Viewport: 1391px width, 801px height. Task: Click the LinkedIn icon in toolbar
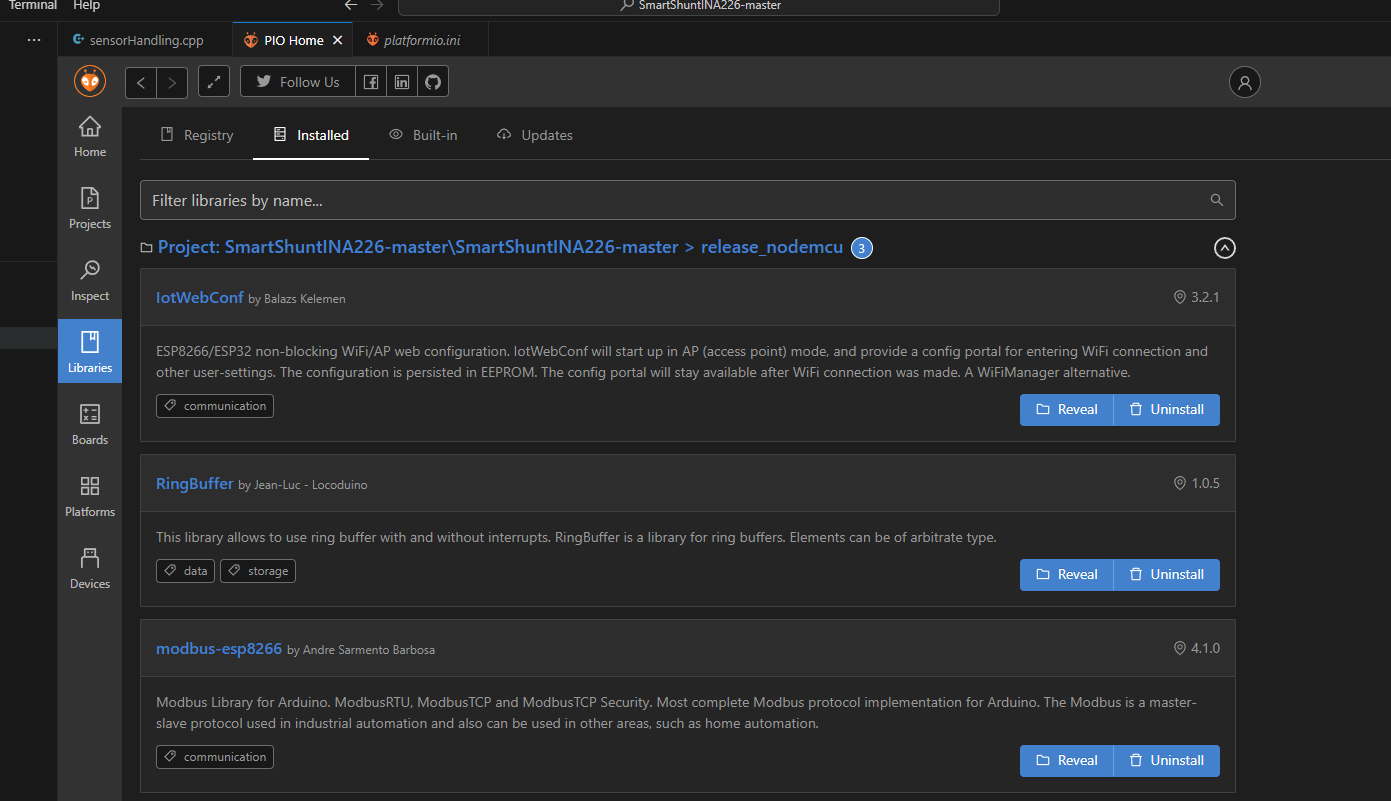(402, 82)
